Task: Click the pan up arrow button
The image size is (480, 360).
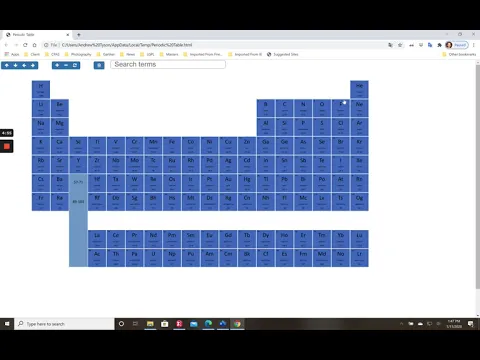Action: pyautogui.click(x=7, y=65)
